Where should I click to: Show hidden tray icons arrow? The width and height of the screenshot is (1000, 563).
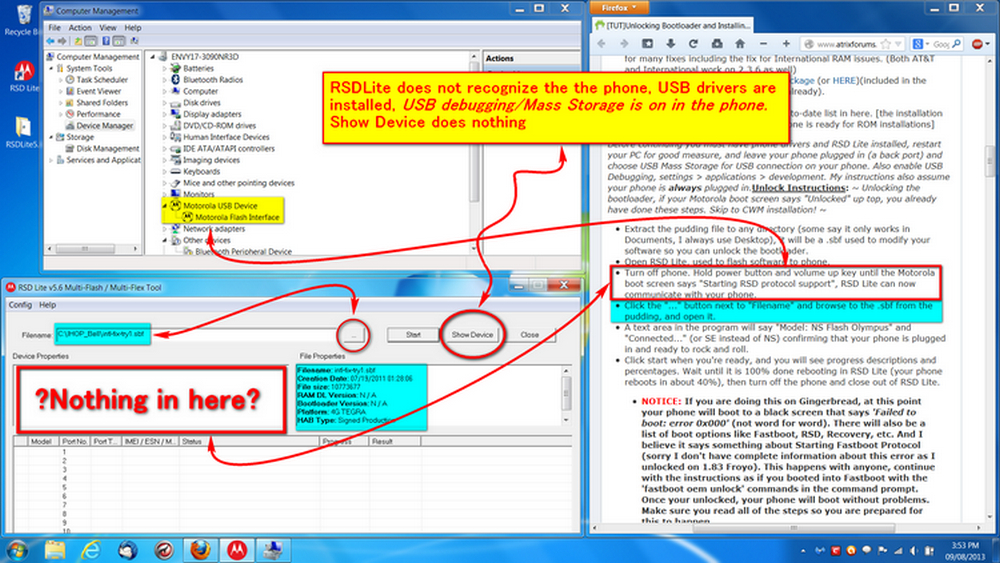(803, 550)
